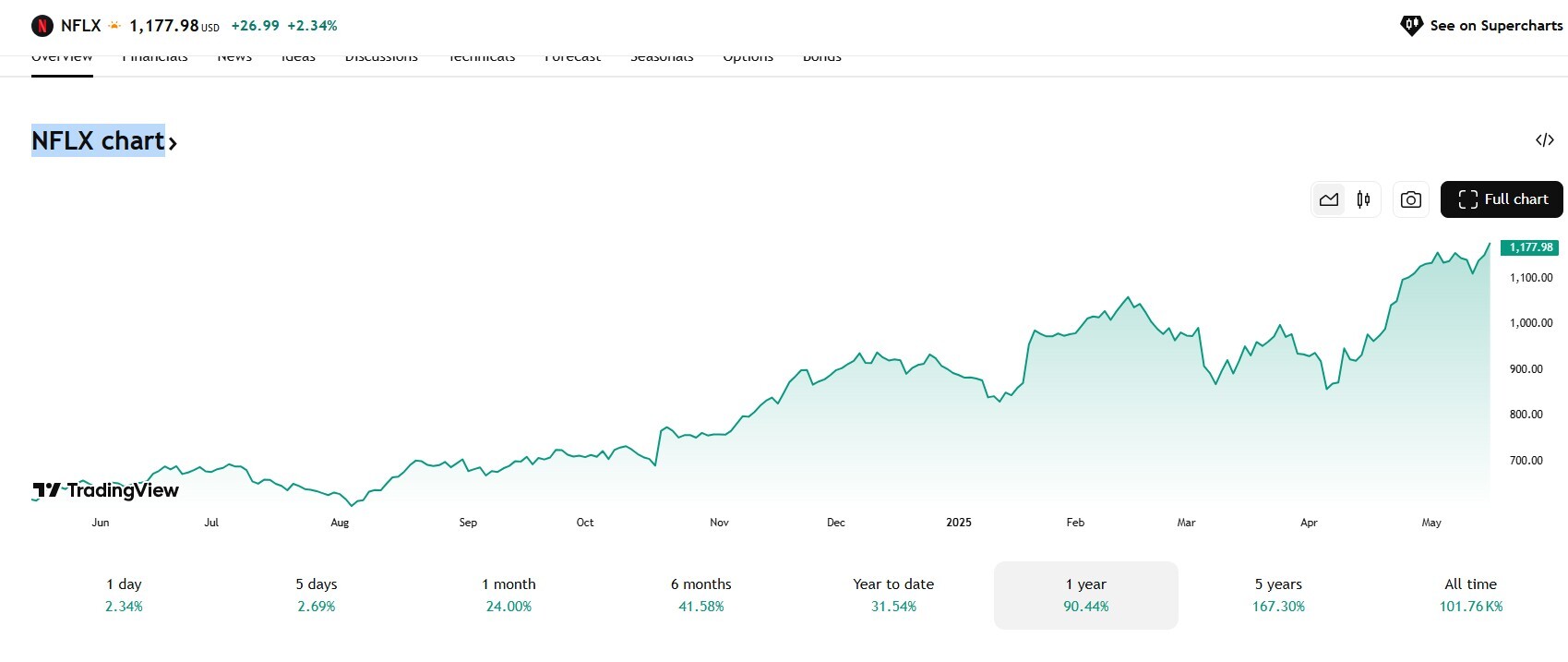Viewport: 1568px width, 662px height.
Task: Click the TradingView logo on chart
Action: coord(106,490)
